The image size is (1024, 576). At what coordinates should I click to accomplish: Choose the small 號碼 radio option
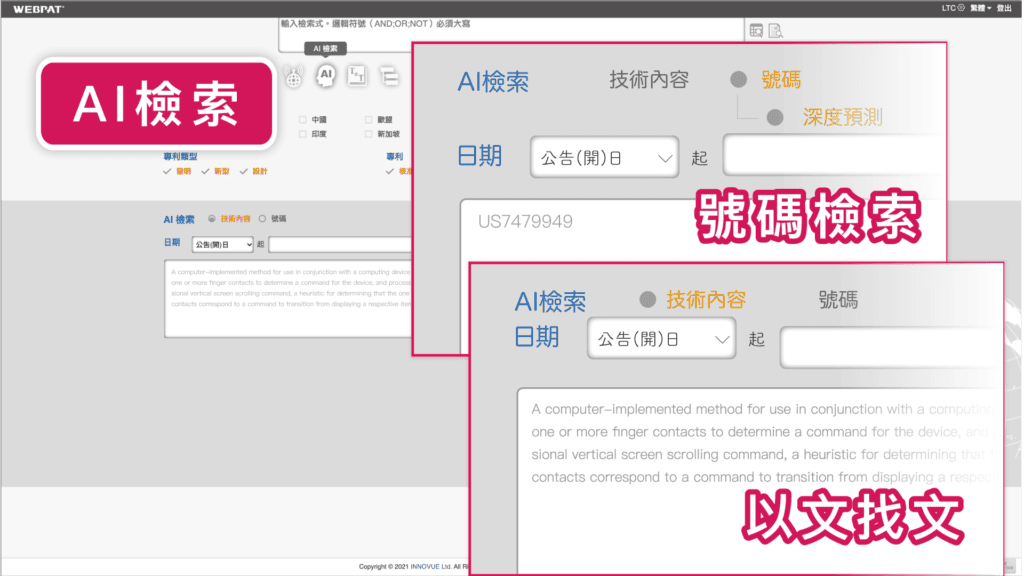click(262, 218)
